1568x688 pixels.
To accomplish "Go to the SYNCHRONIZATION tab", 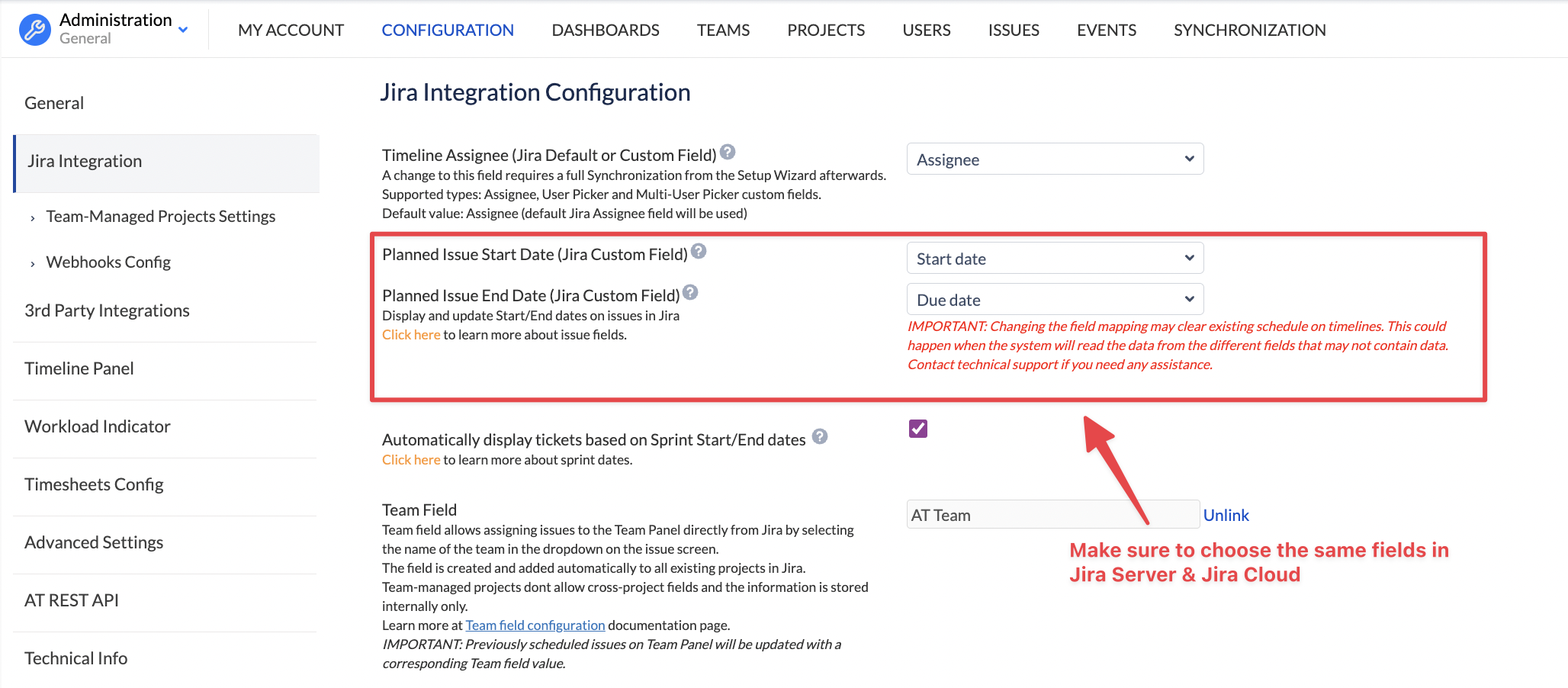I will click(1249, 31).
